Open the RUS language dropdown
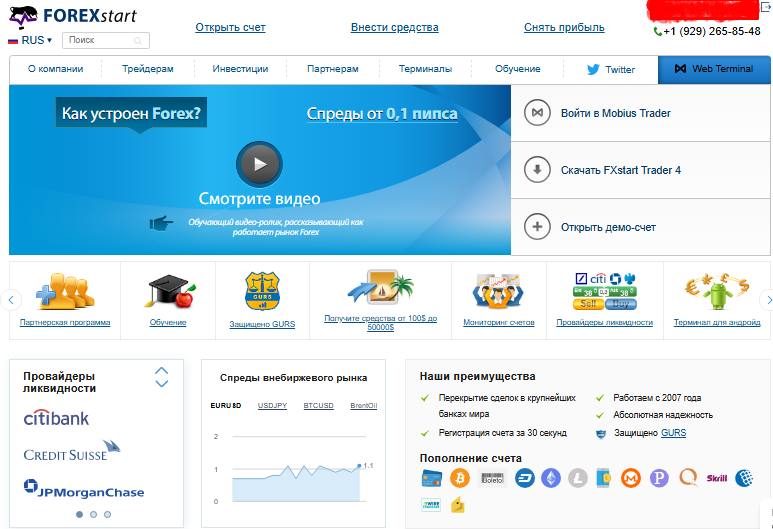773x529 pixels. tap(31, 40)
